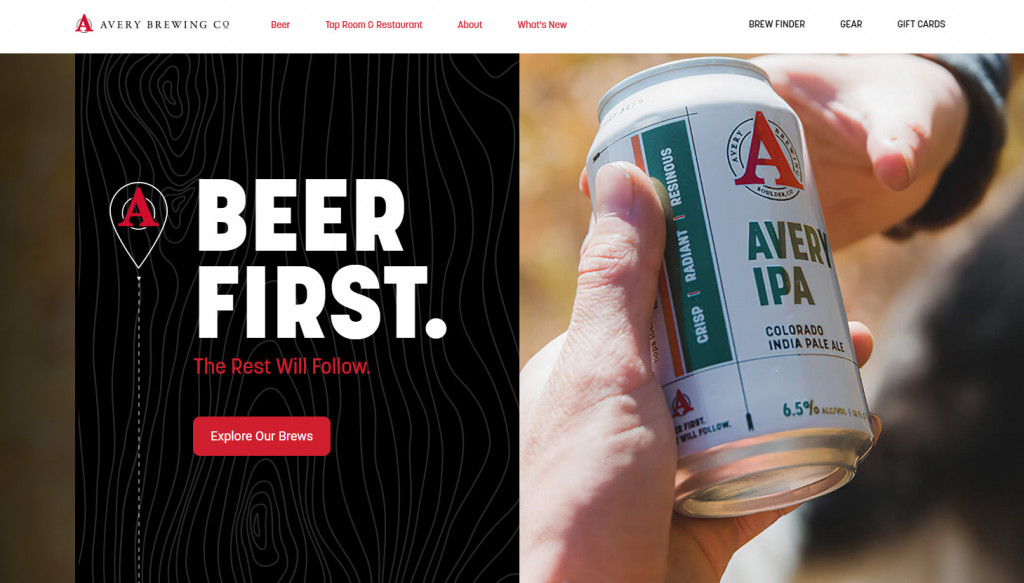Open the Tap Room & Restaurant menu
The height and width of the screenshot is (583, 1024).
(x=374, y=25)
